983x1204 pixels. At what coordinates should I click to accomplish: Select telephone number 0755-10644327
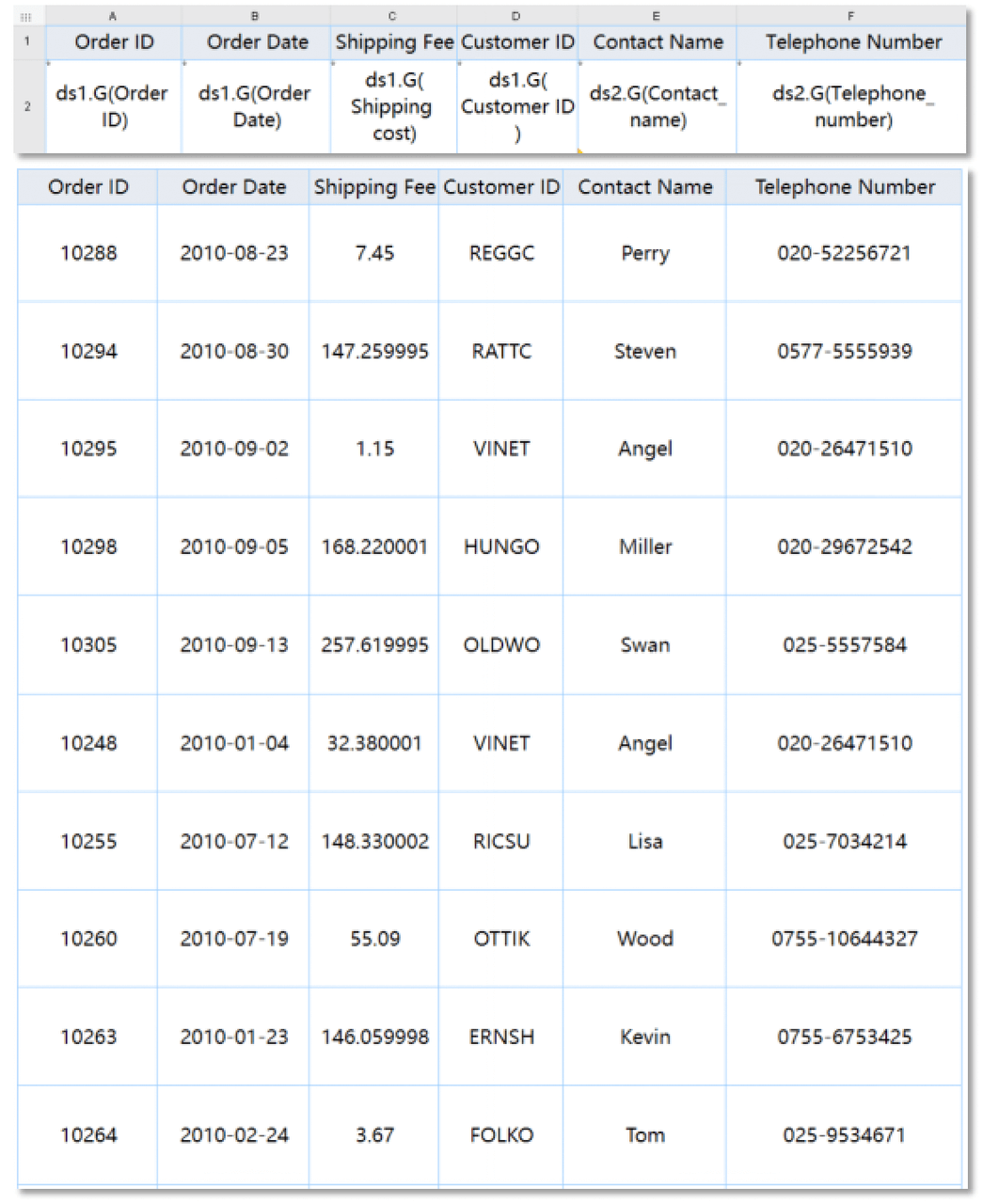[845, 939]
